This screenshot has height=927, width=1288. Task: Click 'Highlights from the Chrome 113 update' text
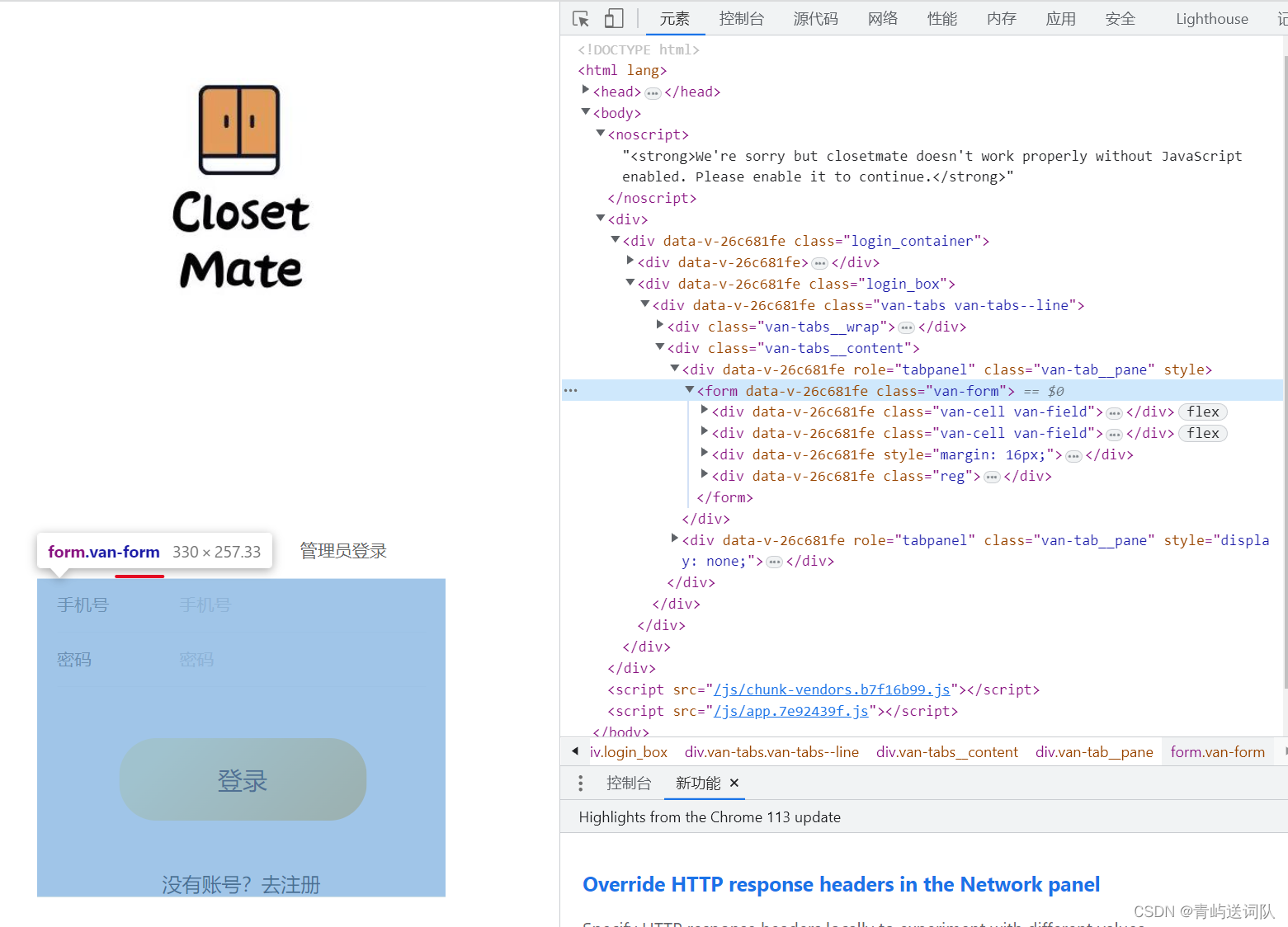pos(710,817)
